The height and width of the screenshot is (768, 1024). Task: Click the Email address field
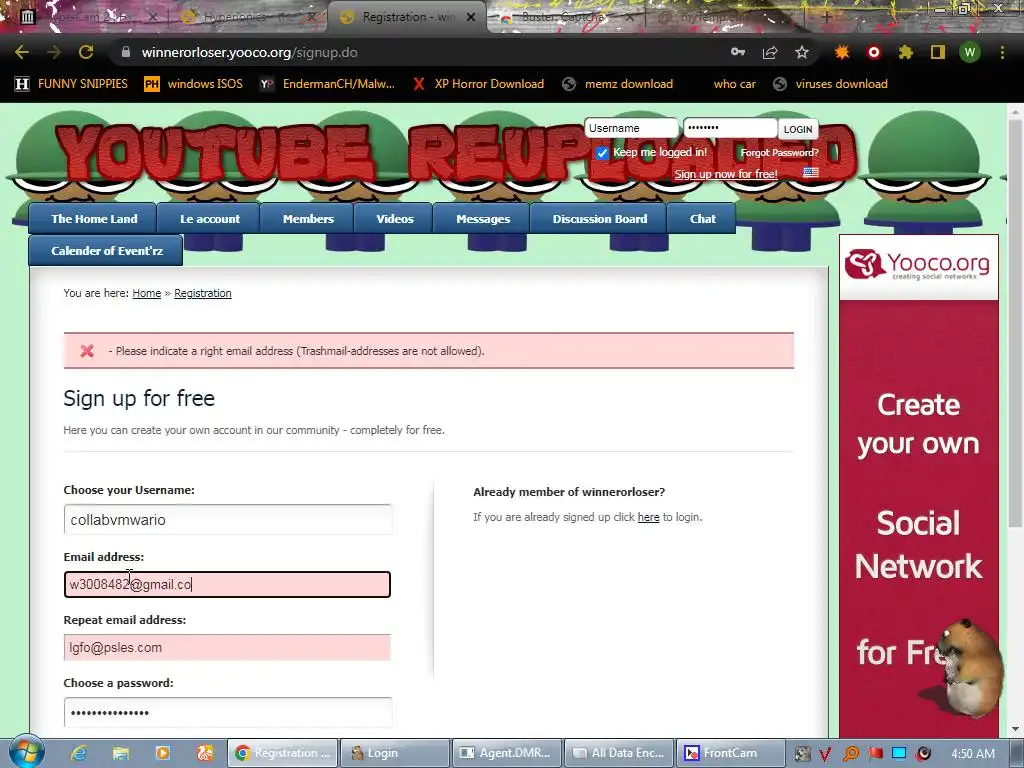(x=227, y=584)
